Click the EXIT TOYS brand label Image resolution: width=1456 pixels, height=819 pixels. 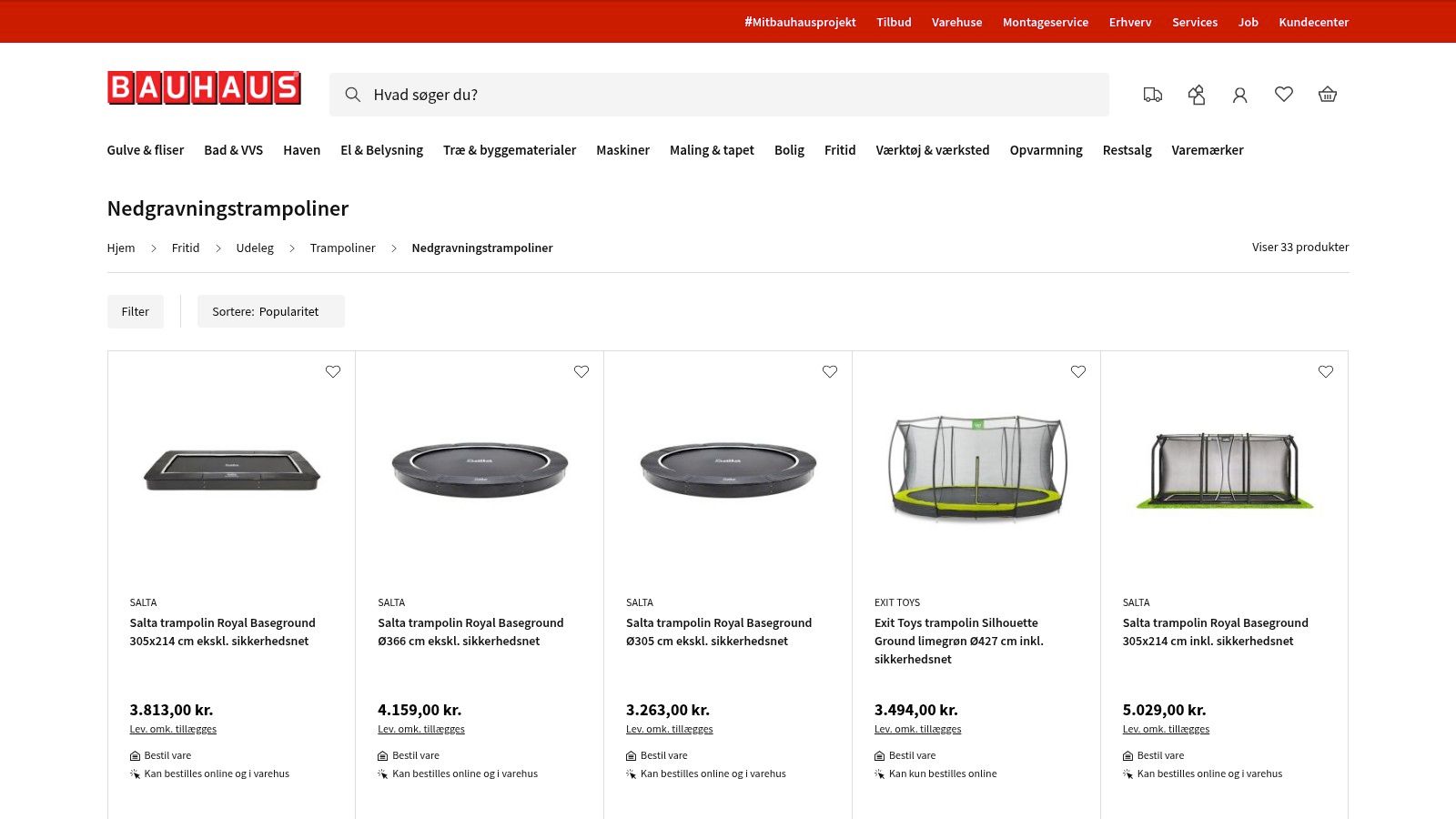tap(897, 602)
